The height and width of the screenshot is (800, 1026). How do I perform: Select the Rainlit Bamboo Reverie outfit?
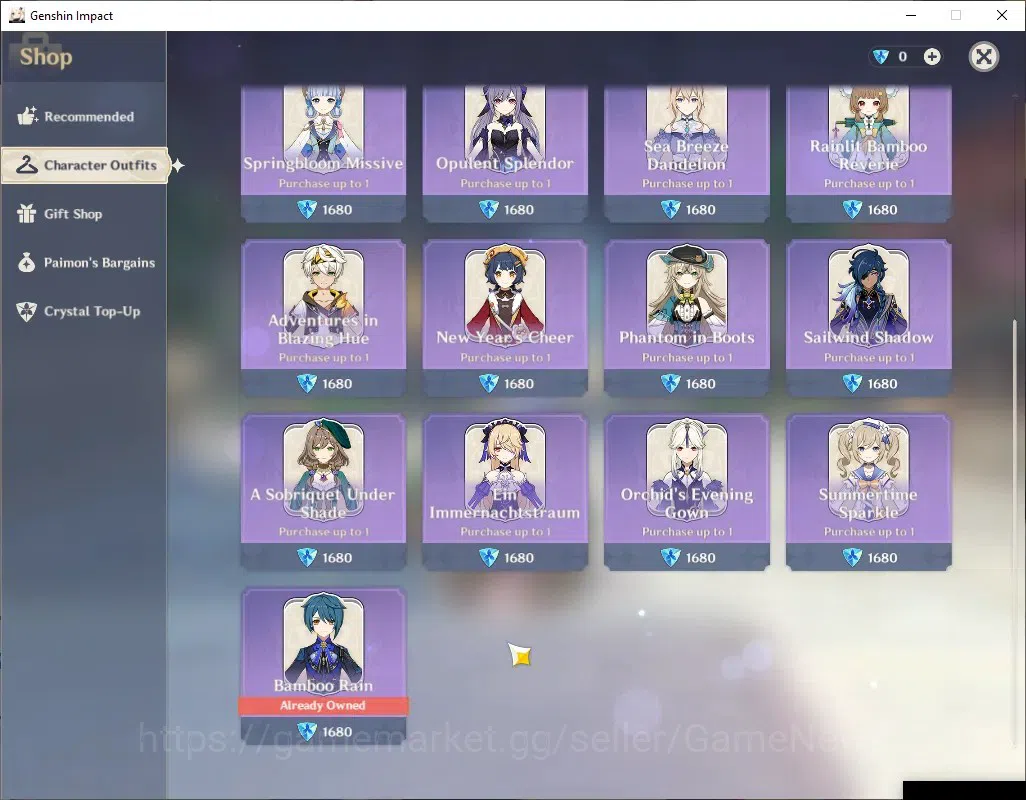[x=868, y=153]
